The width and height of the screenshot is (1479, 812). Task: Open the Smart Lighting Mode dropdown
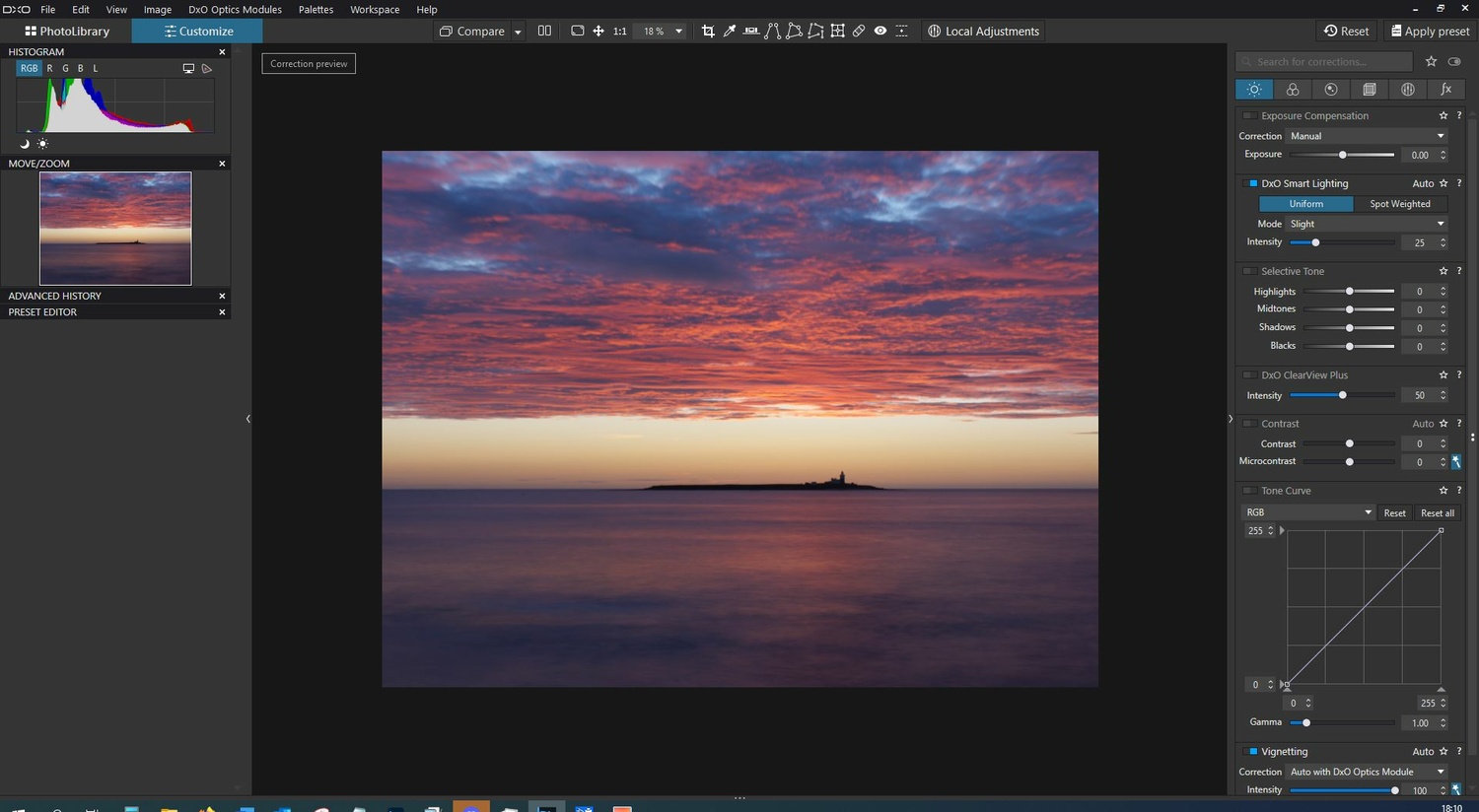[1367, 224]
